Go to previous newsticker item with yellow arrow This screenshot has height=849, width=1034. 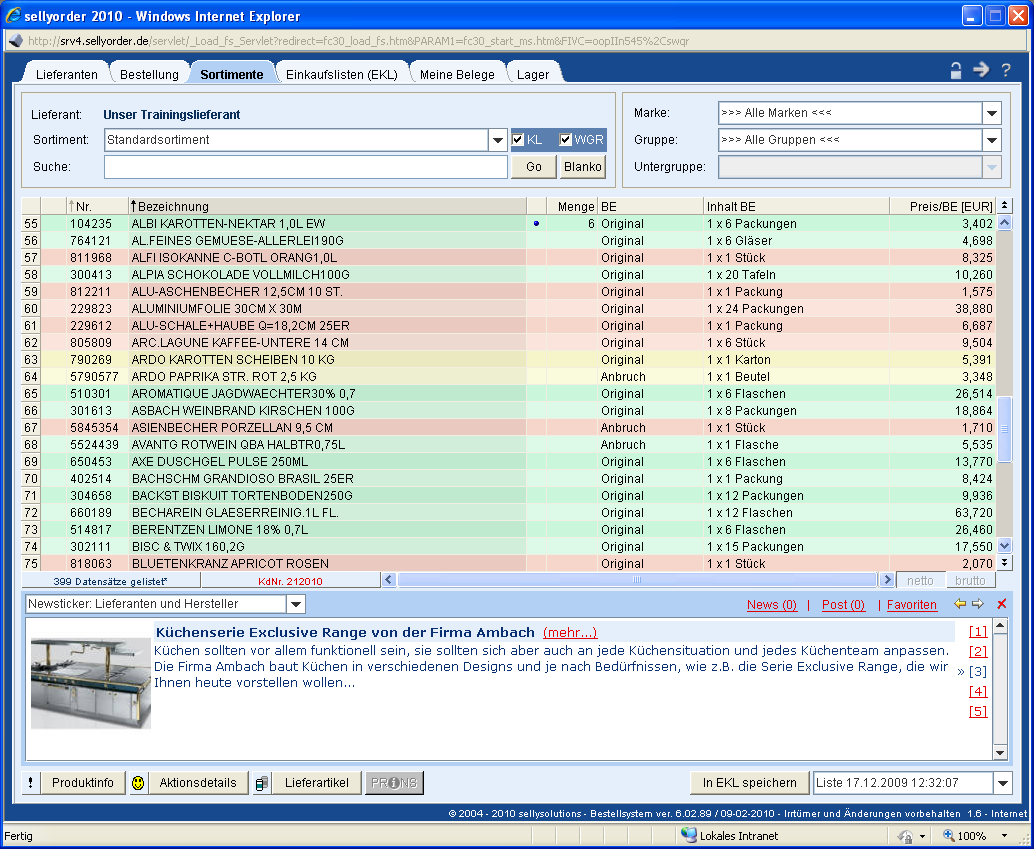[960, 604]
